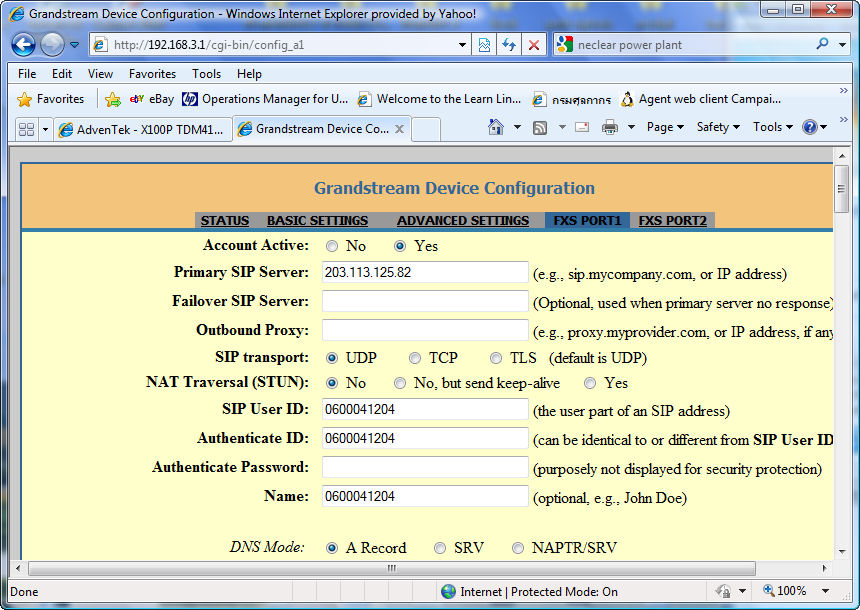The height and width of the screenshot is (610, 860).
Task: Open the View menu
Action: (x=100, y=74)
